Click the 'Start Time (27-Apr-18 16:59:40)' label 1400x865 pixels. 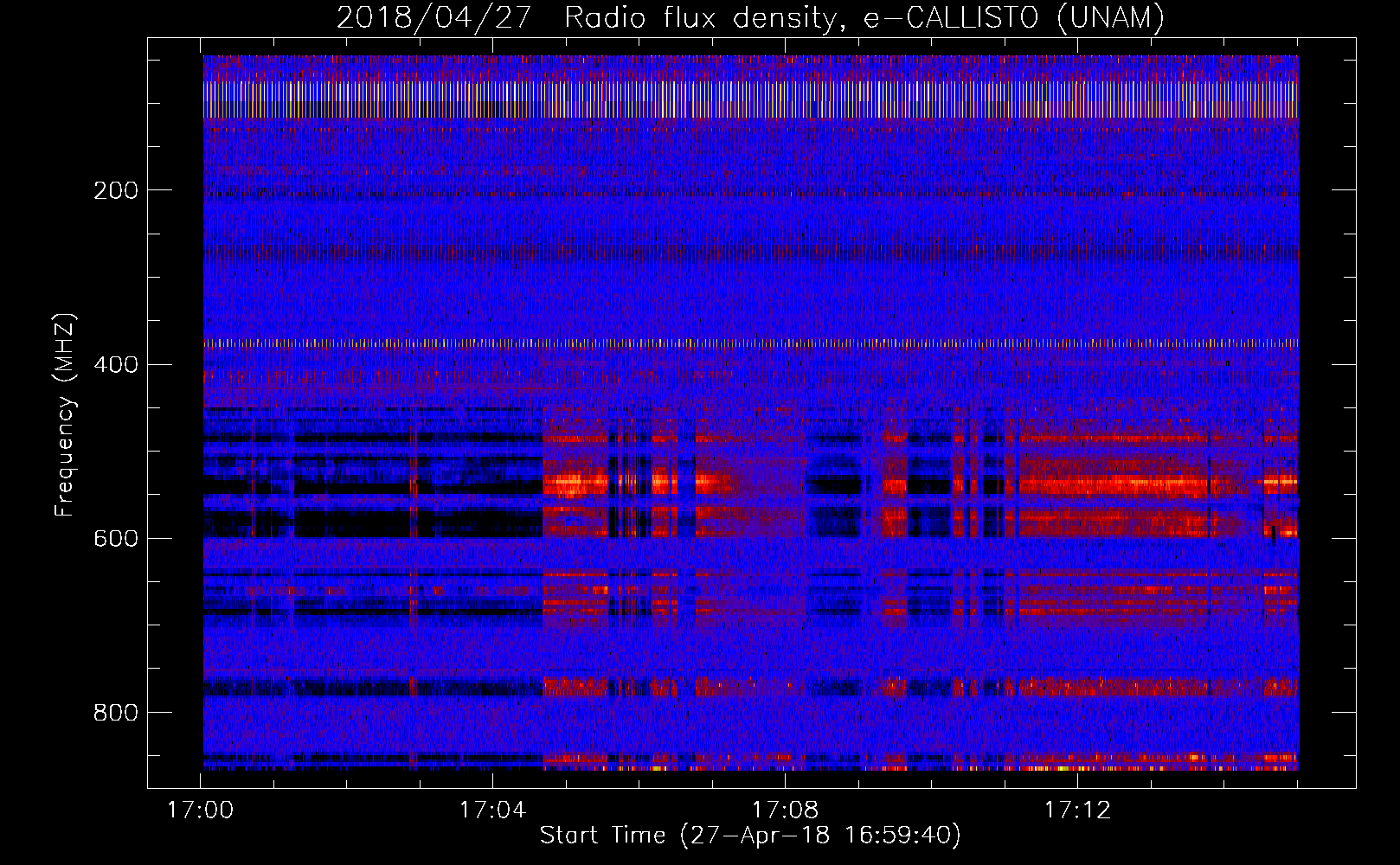(x=750, y=836)
